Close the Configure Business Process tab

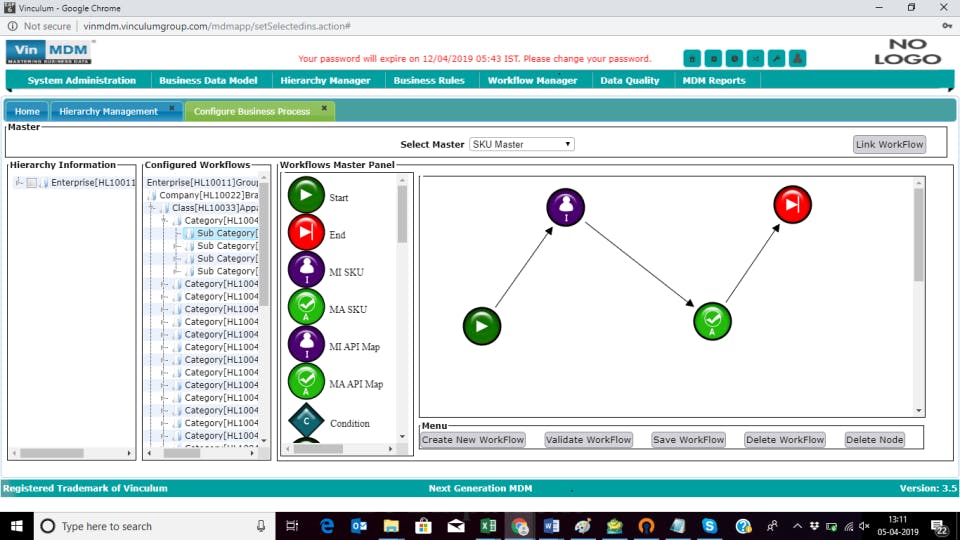tap(324, 108)
